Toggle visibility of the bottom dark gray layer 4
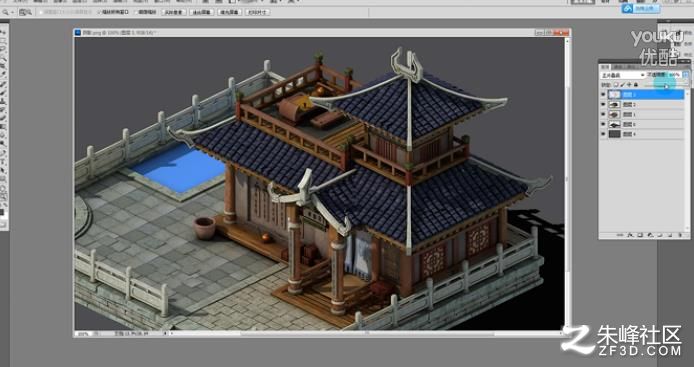 coord(603,134)
